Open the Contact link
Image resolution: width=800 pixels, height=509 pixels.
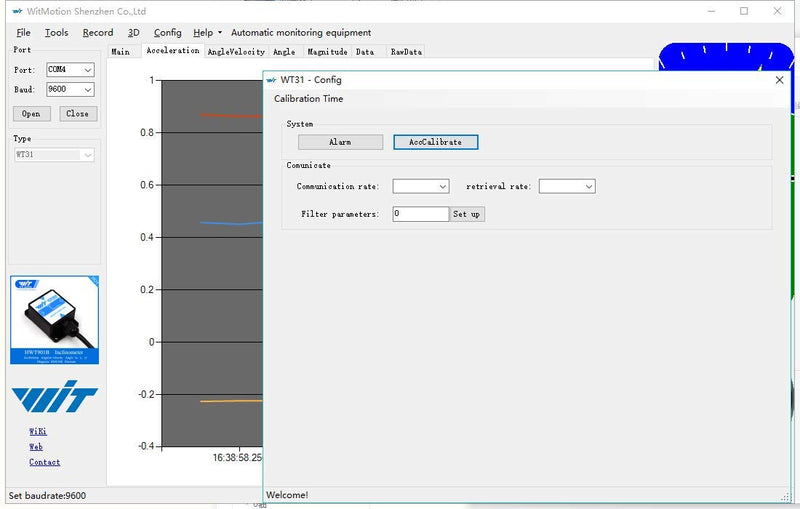(x=44, y=462)
